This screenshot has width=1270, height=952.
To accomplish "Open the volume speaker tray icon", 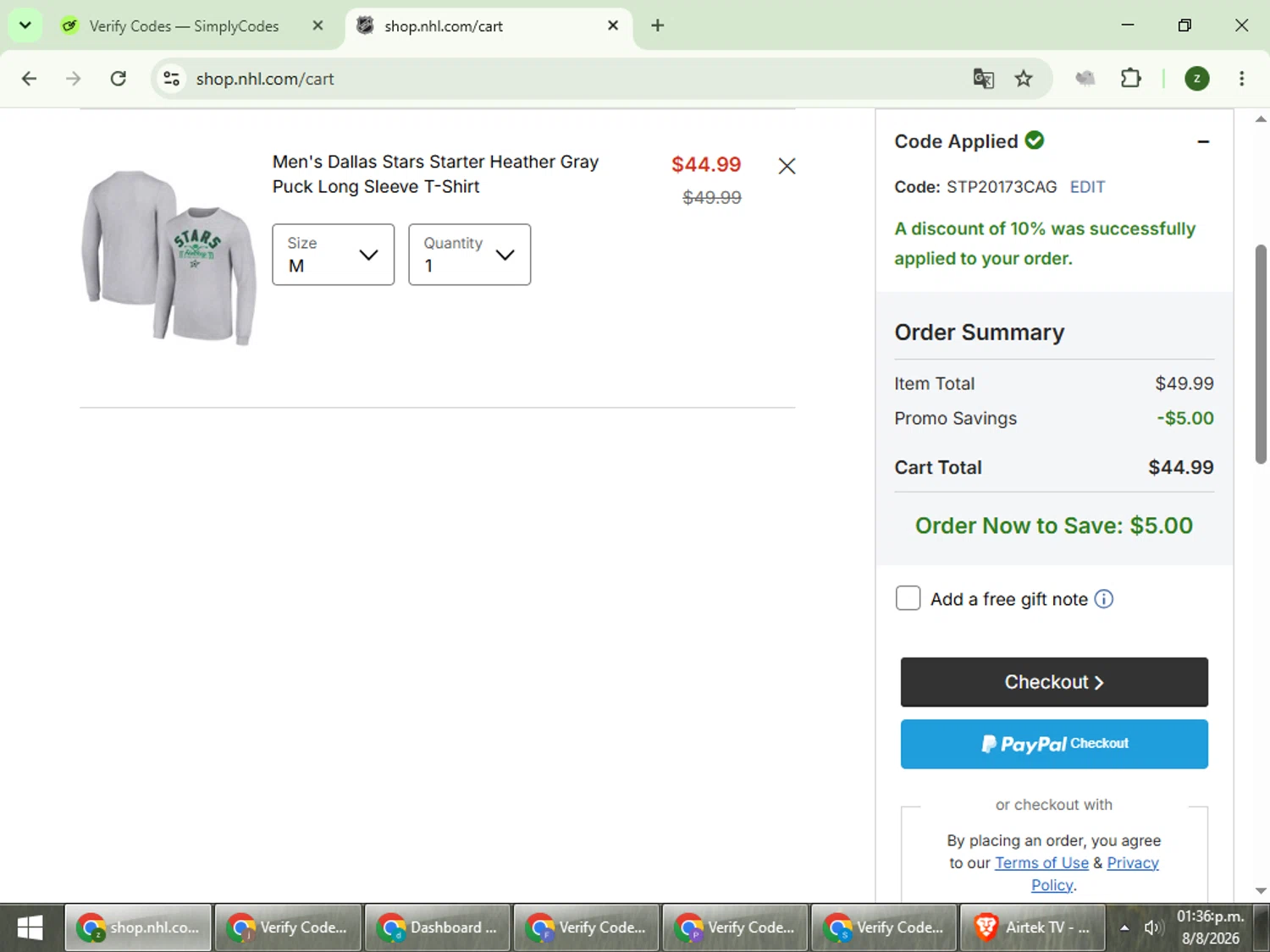I will pyautogui.click(x=1152, y=928).
